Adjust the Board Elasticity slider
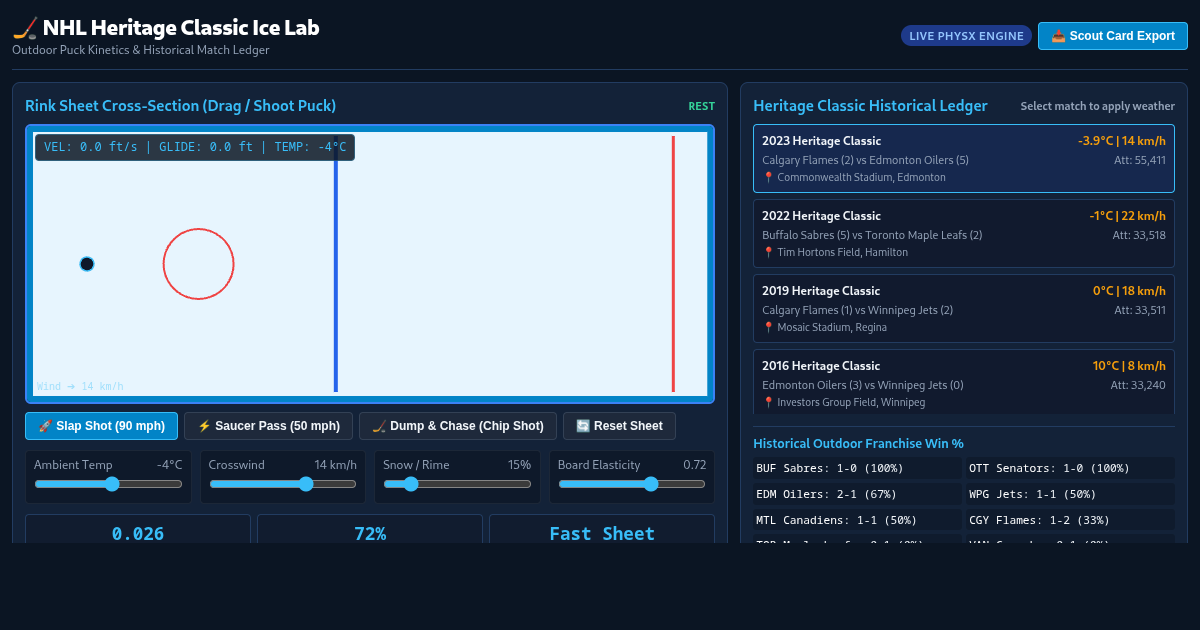Viewport: 1200px width, 630px height. tap(632, 484)
